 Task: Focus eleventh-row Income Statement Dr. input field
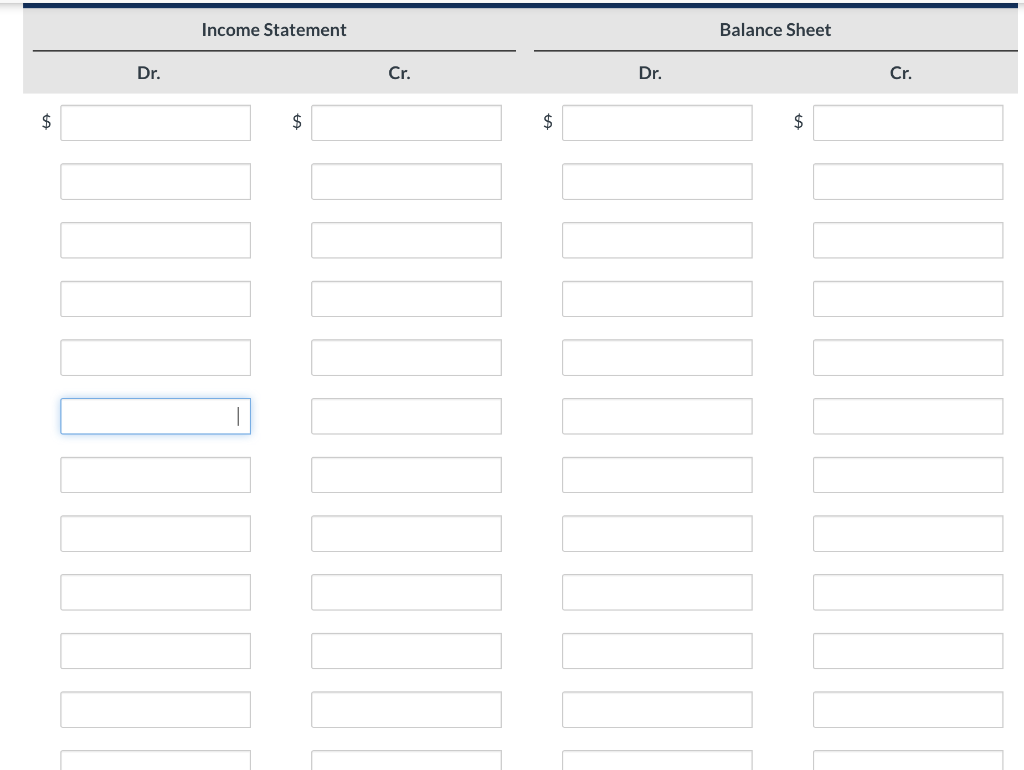pyautogui.click(x=155, y=709)
